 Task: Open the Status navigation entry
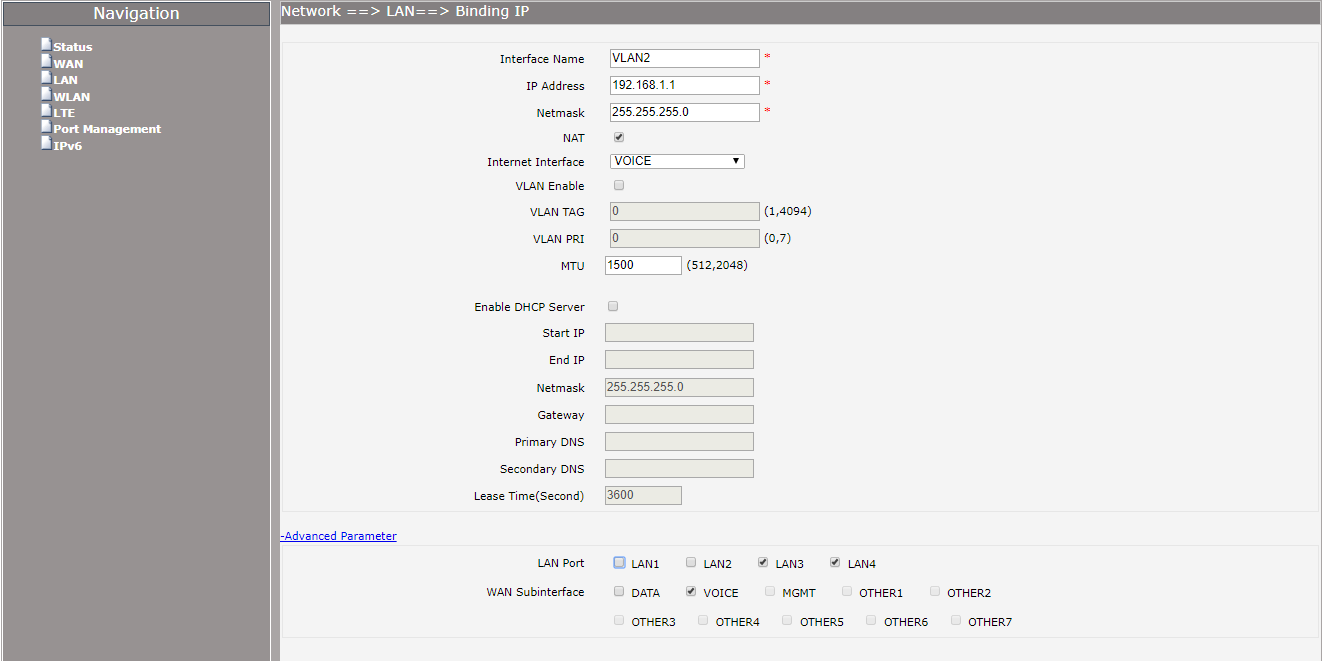(72, 47)
